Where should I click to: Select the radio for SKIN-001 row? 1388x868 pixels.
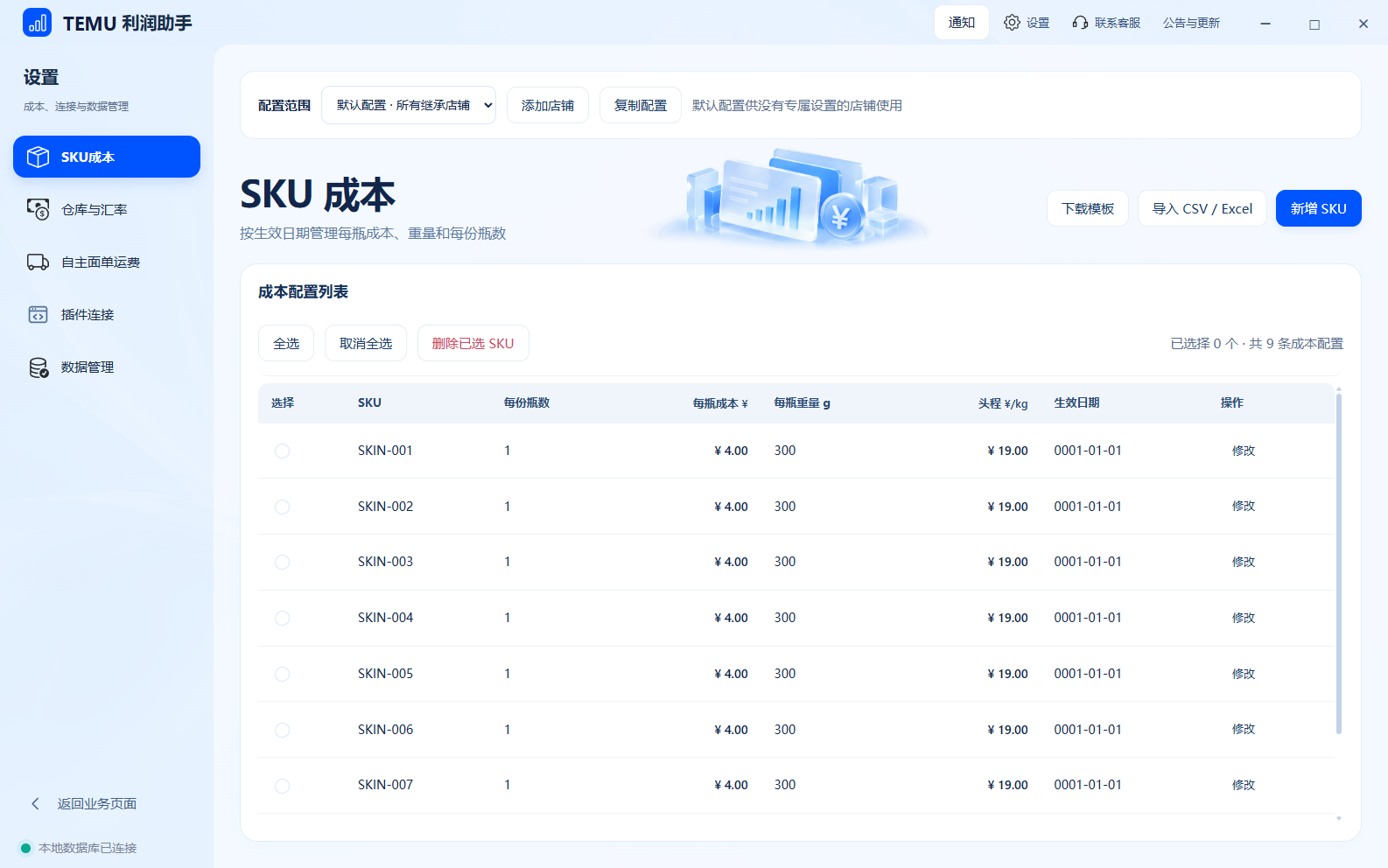(282, 451)
